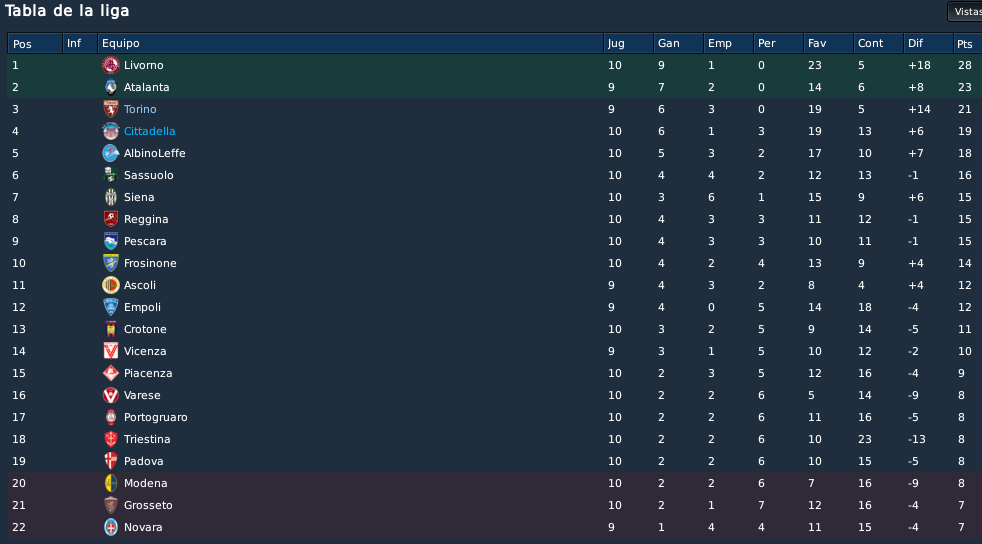Select the AlbinoLeffe team name
Screen dimensions: 982x544
[155, 153]
